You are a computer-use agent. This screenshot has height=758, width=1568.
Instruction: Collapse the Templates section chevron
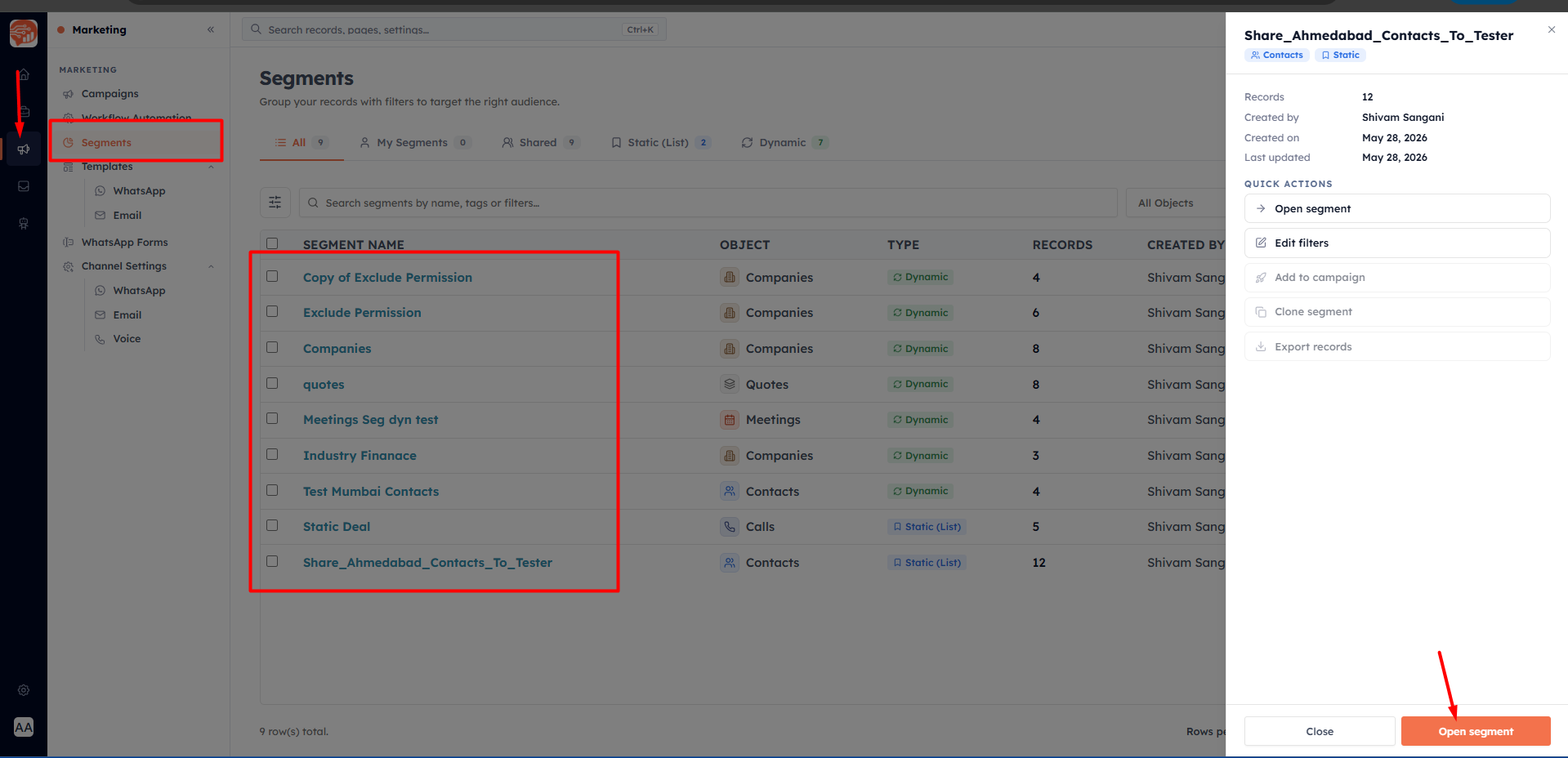(211, 167)
